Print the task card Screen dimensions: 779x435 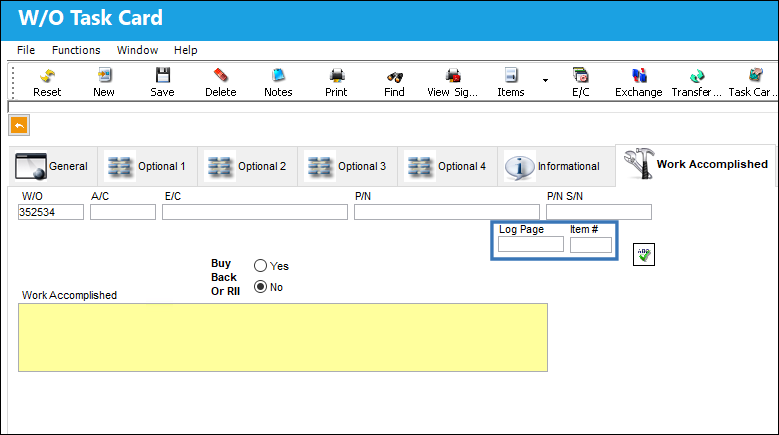click(x=336, y=82)
